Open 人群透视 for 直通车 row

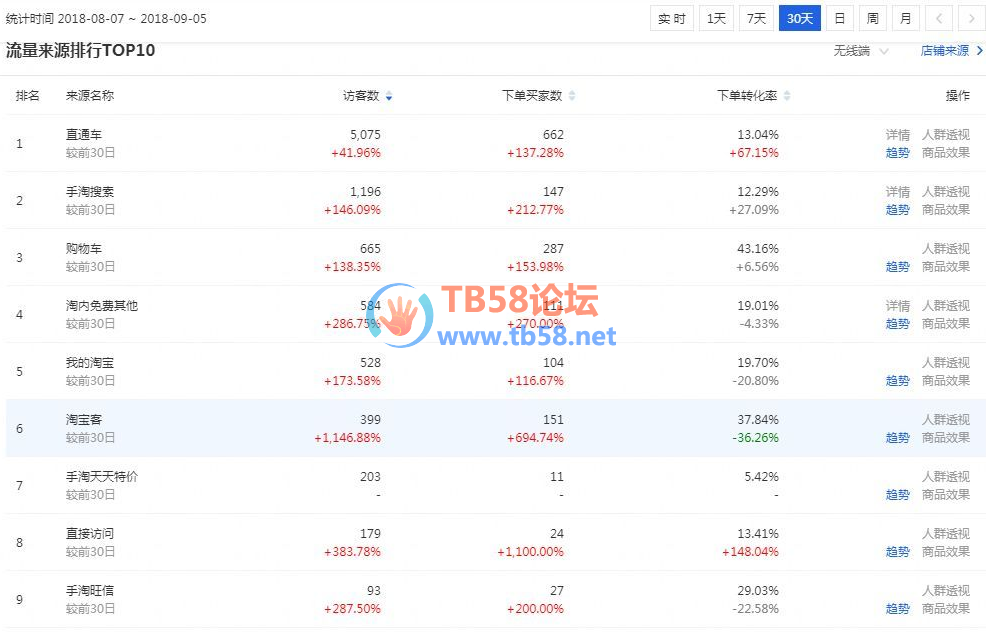[946, 135]
